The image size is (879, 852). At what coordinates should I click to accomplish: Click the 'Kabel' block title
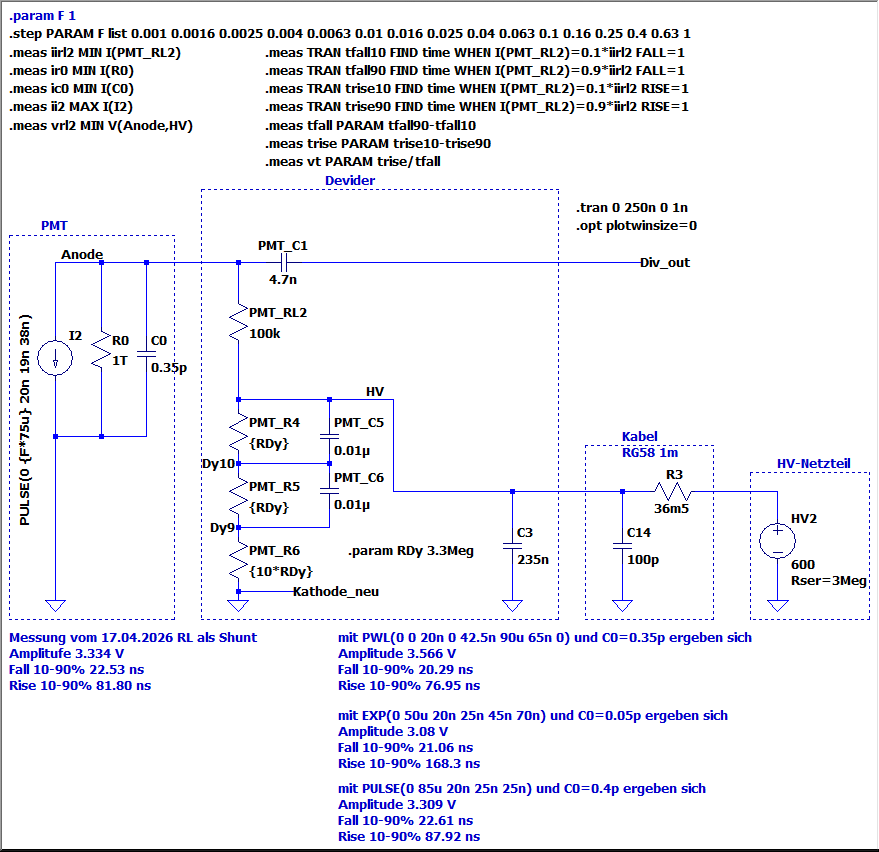pos(640,436)
